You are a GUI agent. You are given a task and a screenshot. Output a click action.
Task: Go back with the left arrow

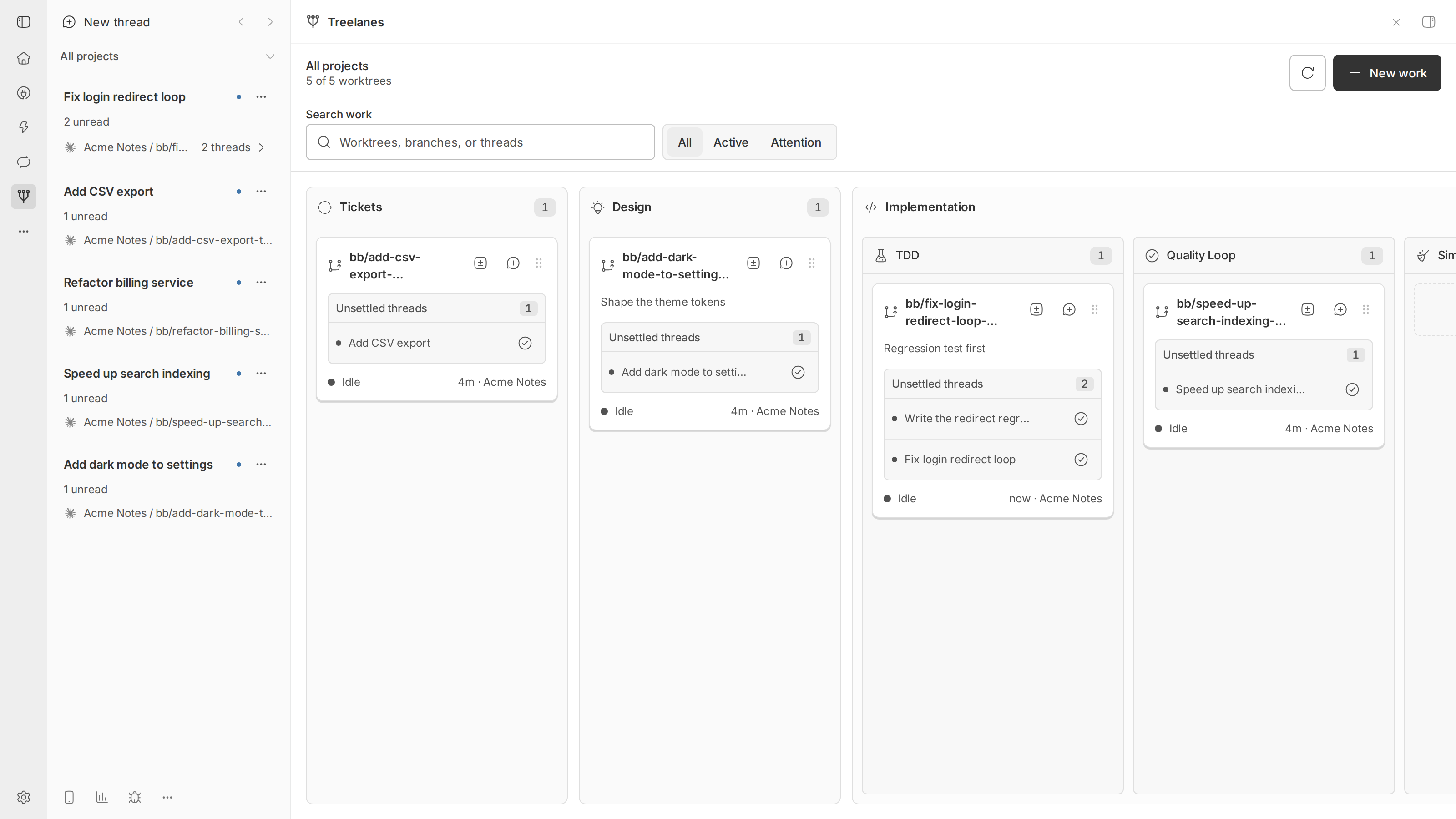pos(241,22)
